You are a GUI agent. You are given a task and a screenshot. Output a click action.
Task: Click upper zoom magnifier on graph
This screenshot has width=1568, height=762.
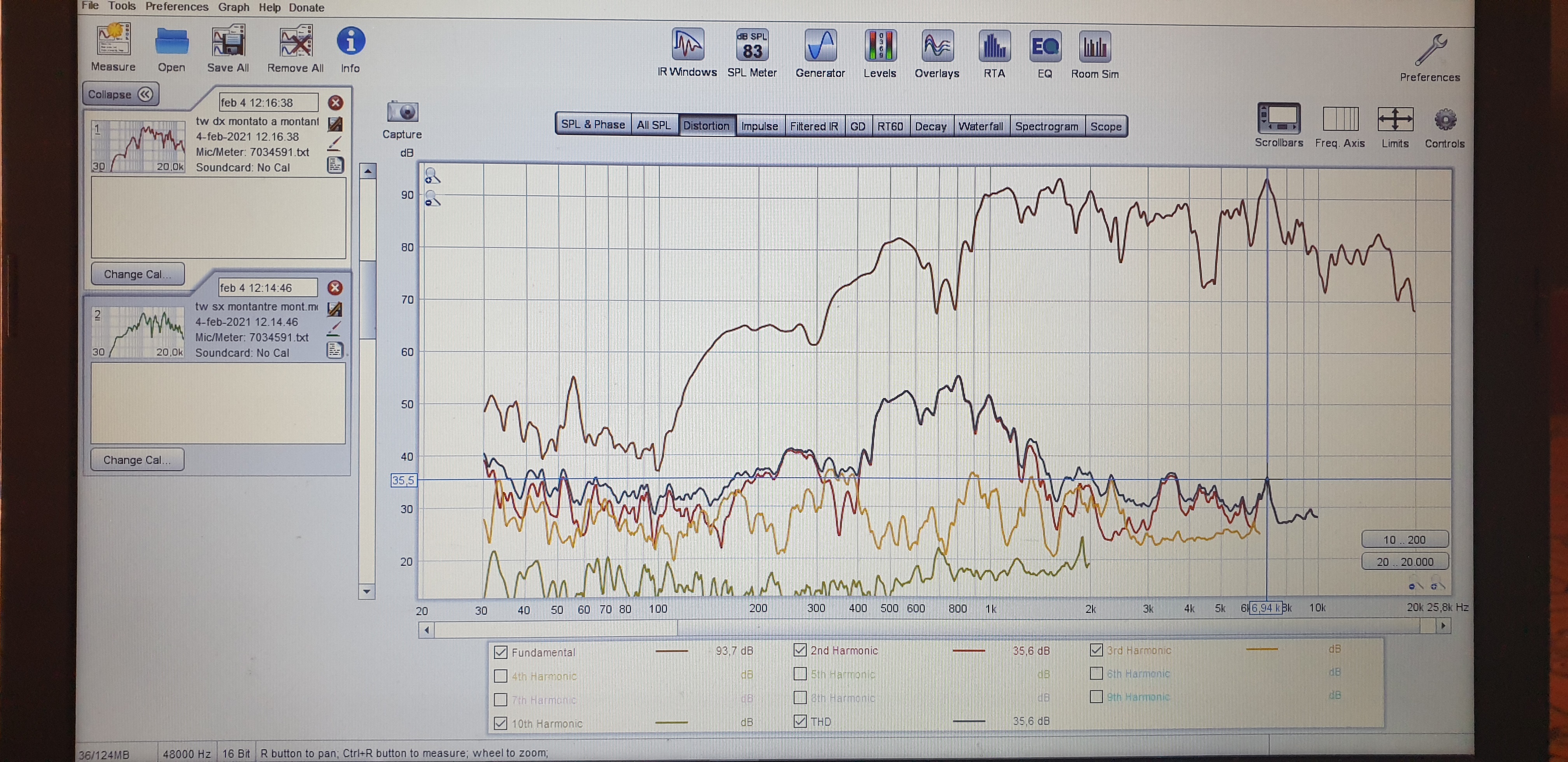[x=432, y=176]
